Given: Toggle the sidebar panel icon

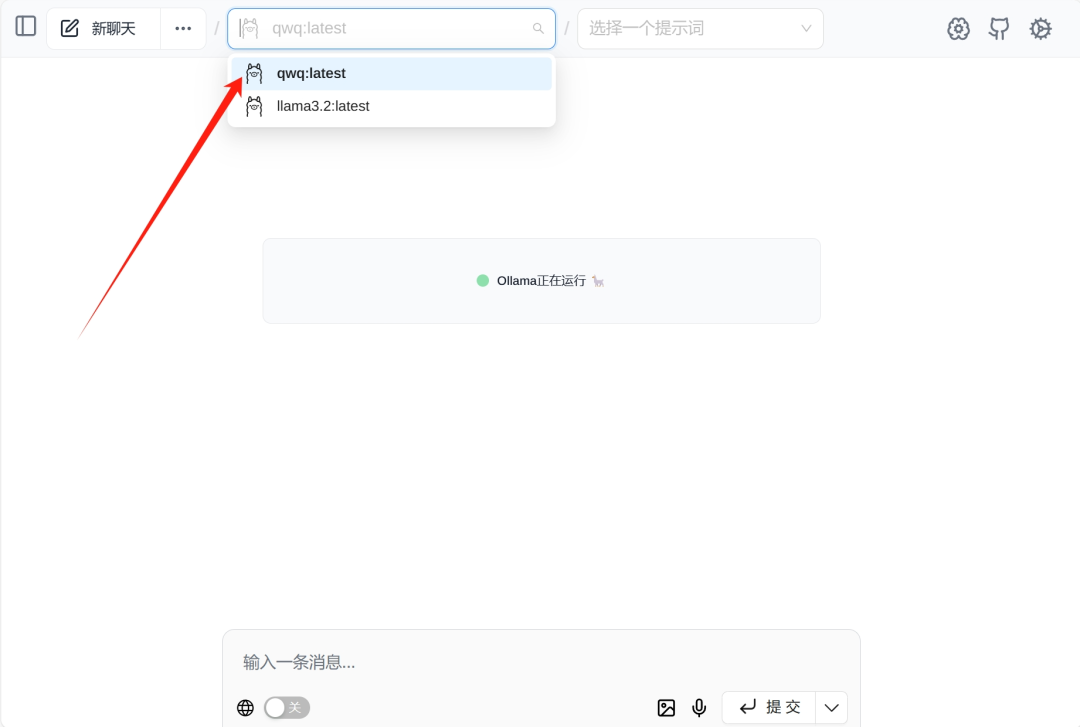Looking at the screenshot, I should click(25, 26).
